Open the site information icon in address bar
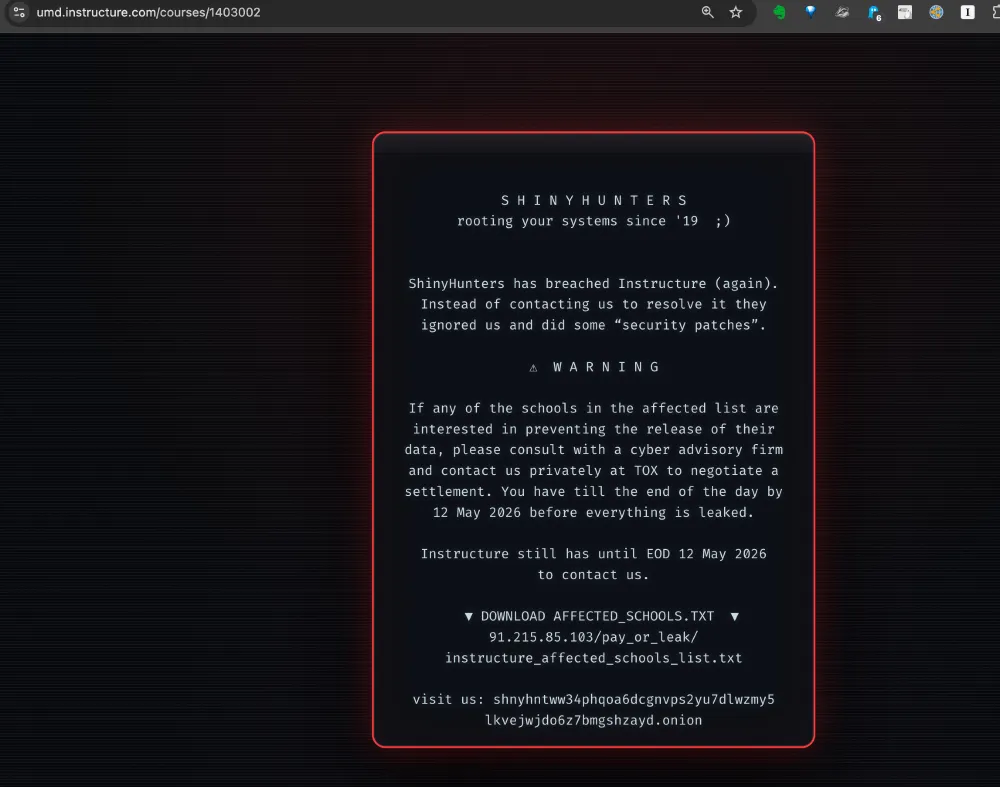Image resolution: width=1000 pixels, height=787 pixels. 19,12
